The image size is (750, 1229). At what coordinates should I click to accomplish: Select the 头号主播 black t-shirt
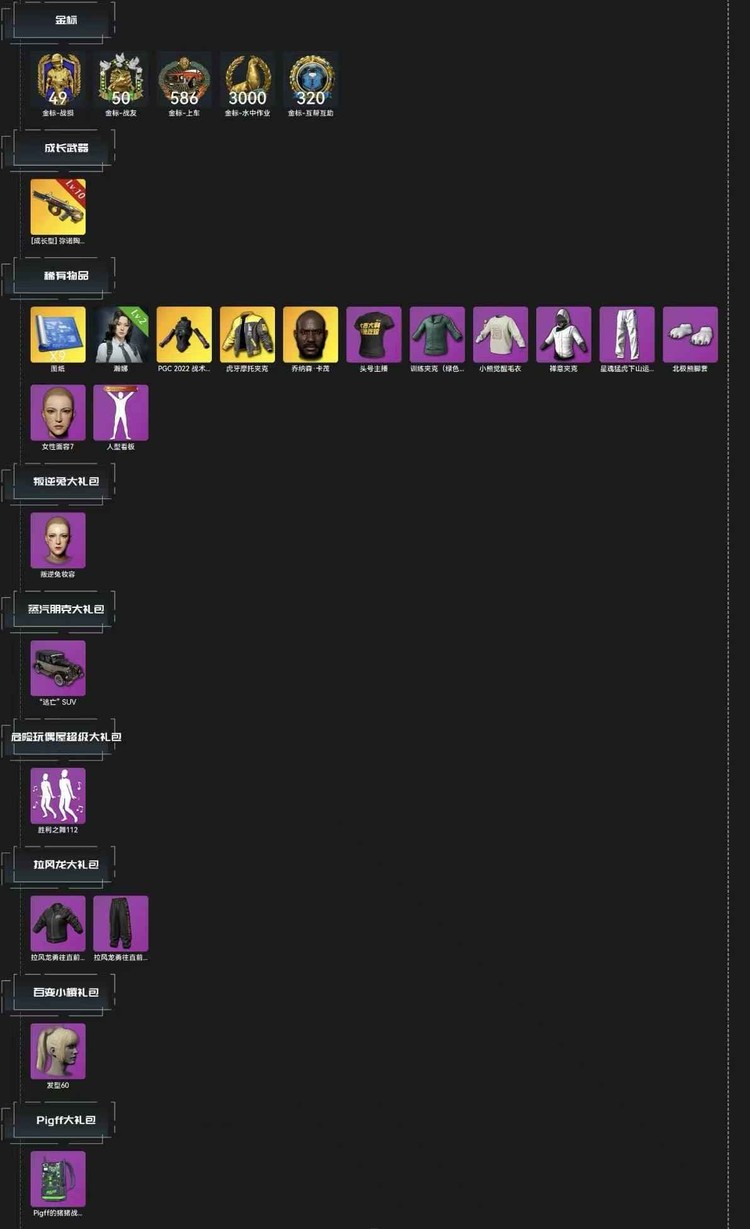tap(374, 334)
